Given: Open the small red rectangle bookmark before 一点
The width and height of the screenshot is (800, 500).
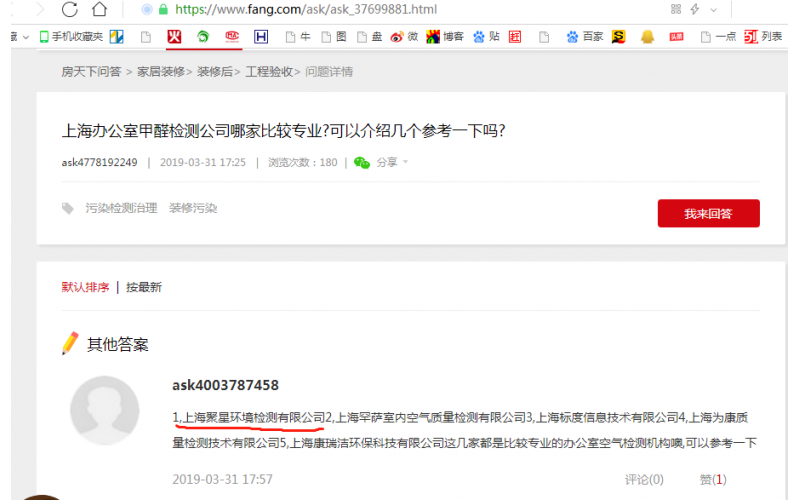Looking at the screenshot, I should (677, 37).
